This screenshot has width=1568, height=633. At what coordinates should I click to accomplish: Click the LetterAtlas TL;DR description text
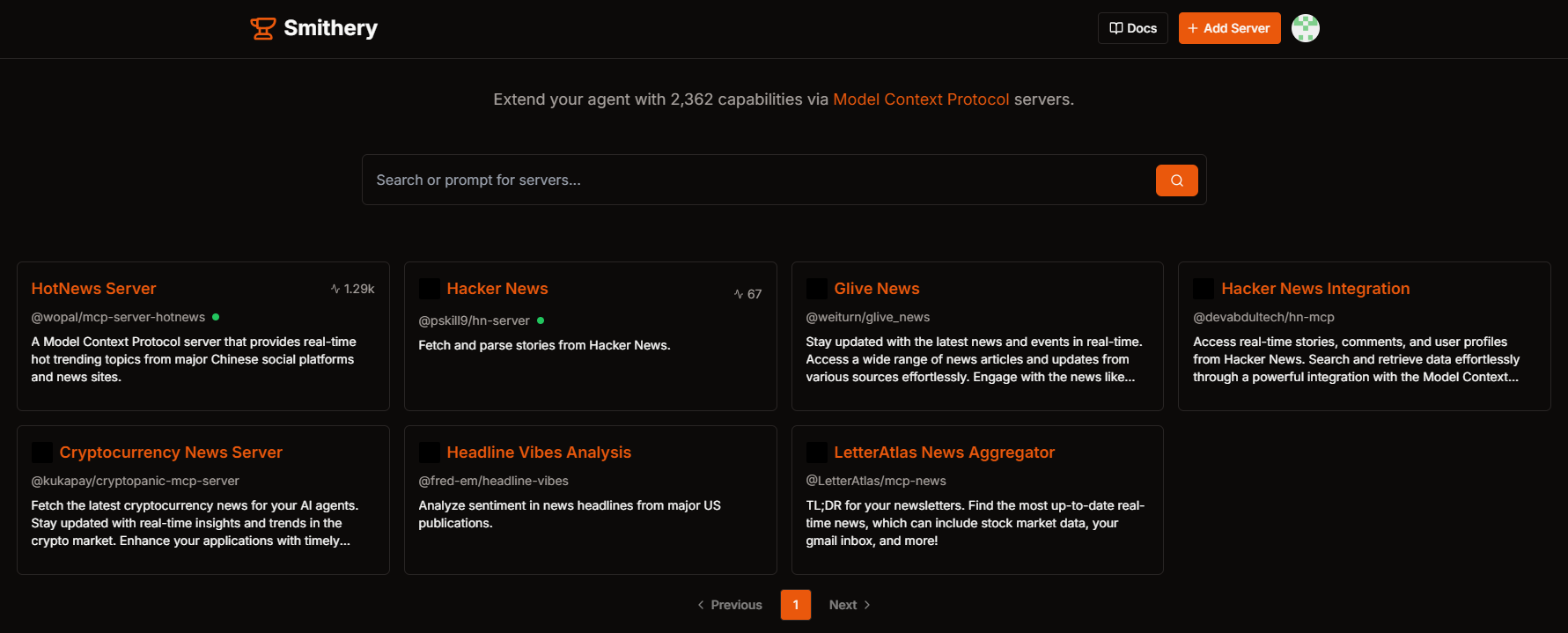[975, 523]
